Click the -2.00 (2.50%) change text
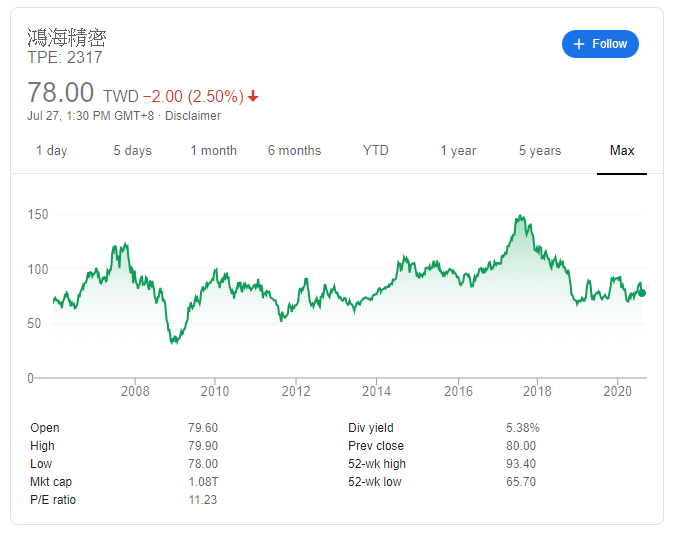 coord(193,96)
